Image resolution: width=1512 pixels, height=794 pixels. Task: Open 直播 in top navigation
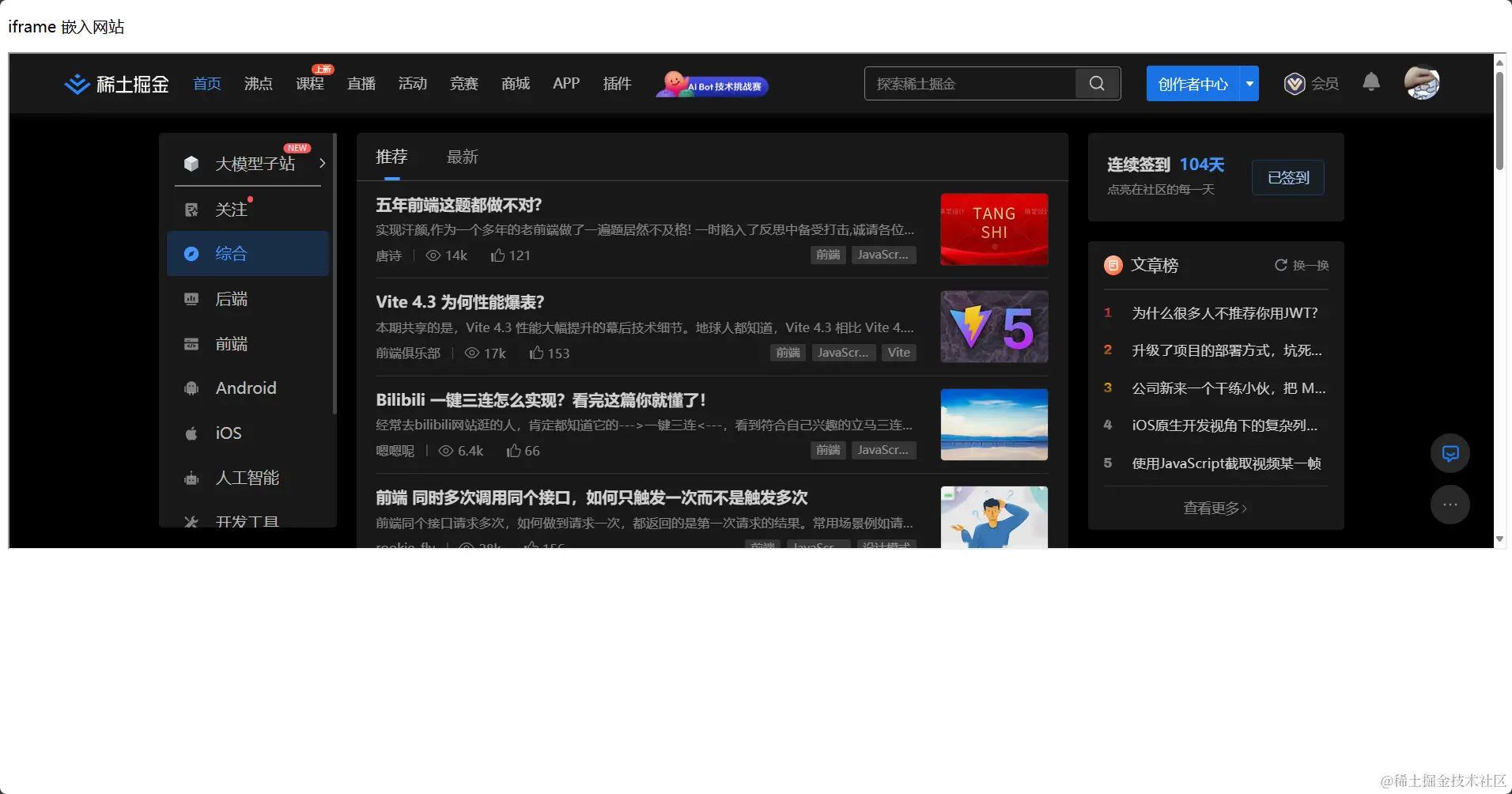tap(361, 84)
